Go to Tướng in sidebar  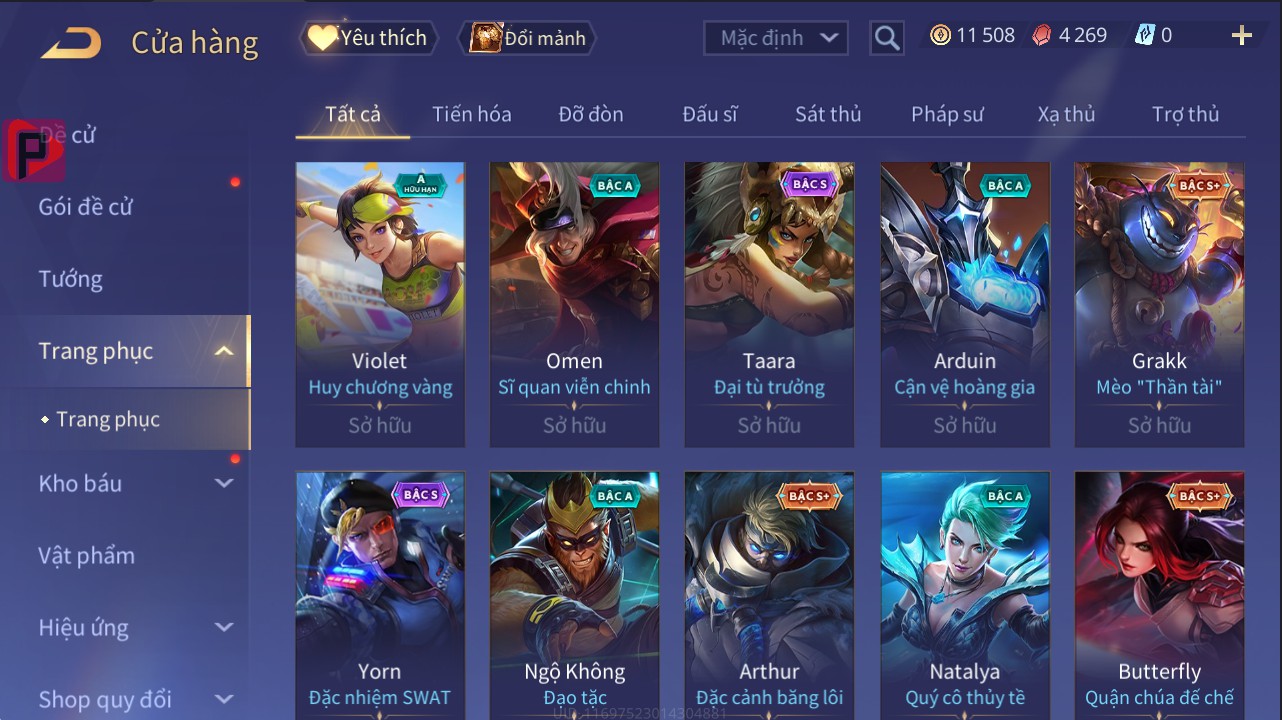70,279
